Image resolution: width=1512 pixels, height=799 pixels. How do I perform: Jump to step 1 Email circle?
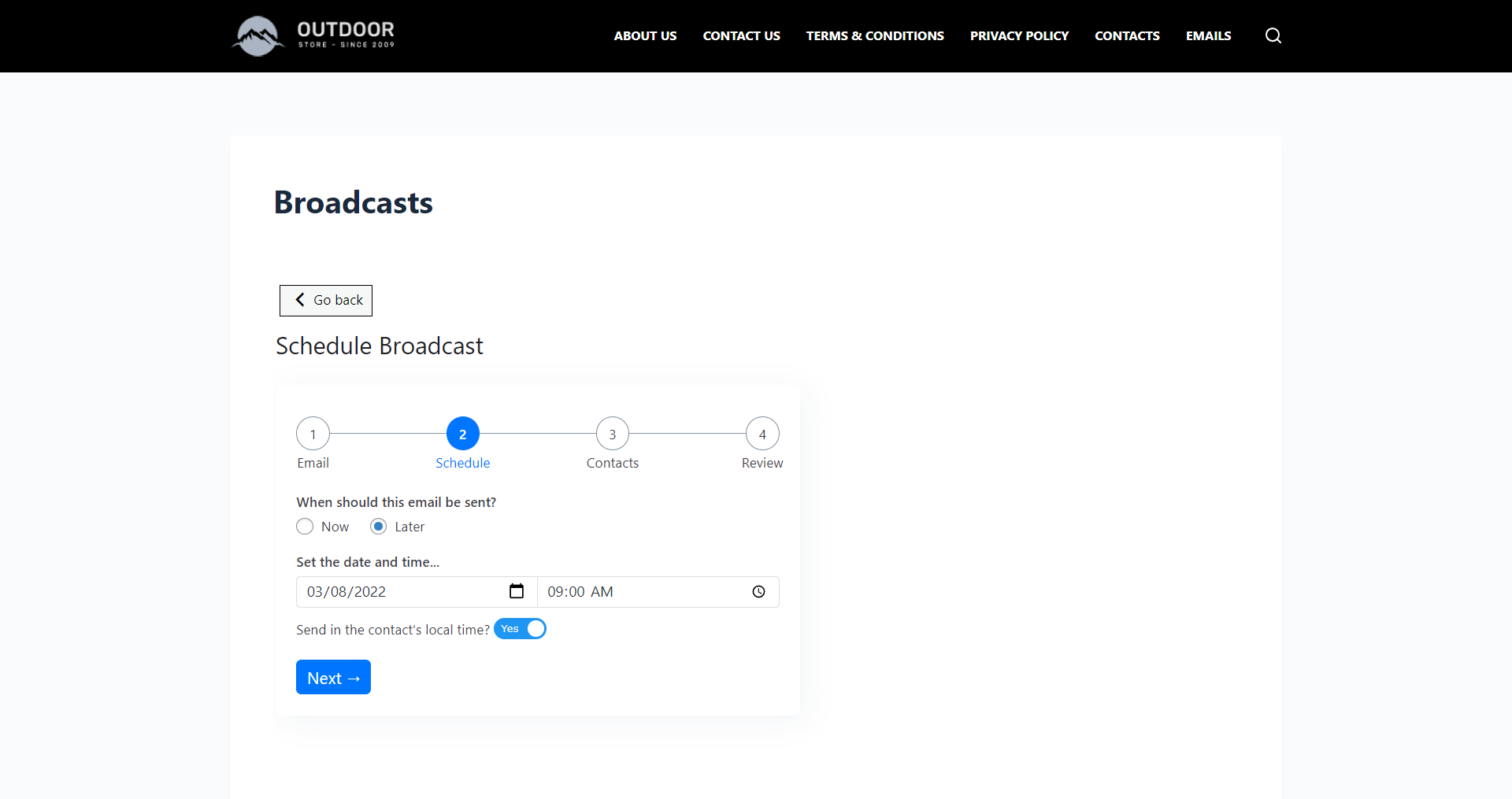[313, 434]
